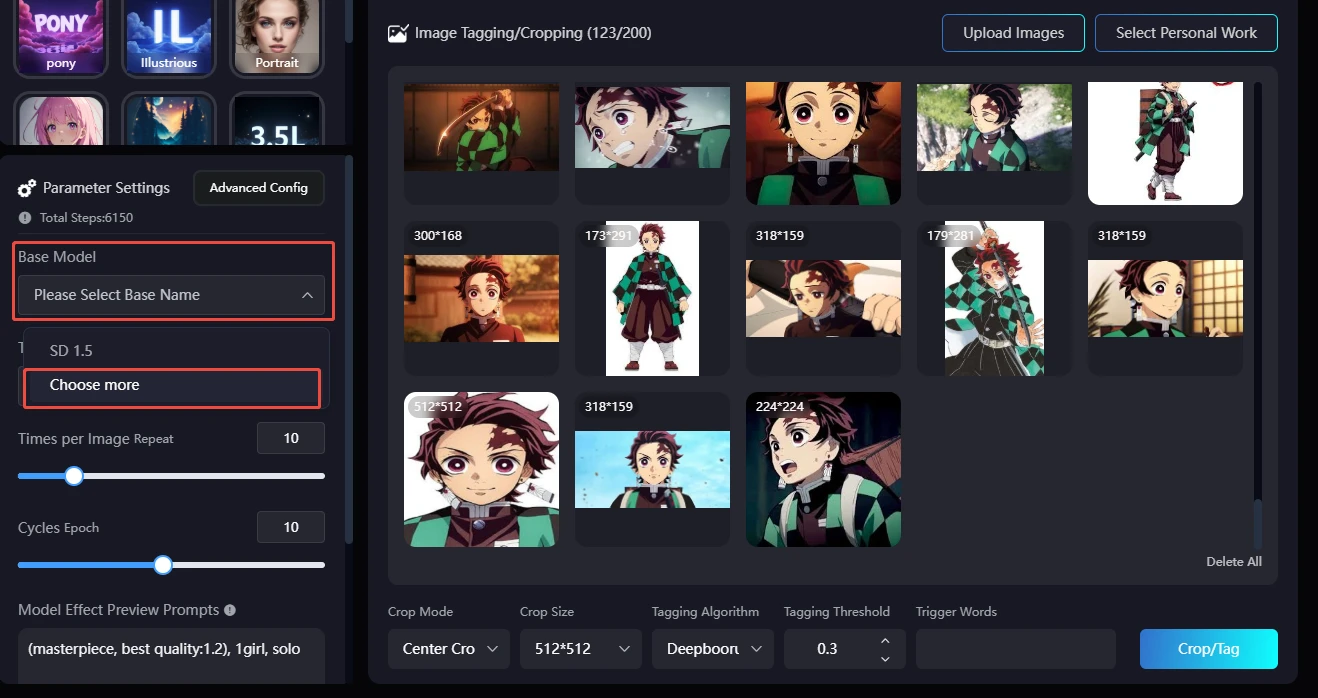Click the Delete All link
The width and height of the screenshot is (1318, 698).
(x=1233, y=562)
